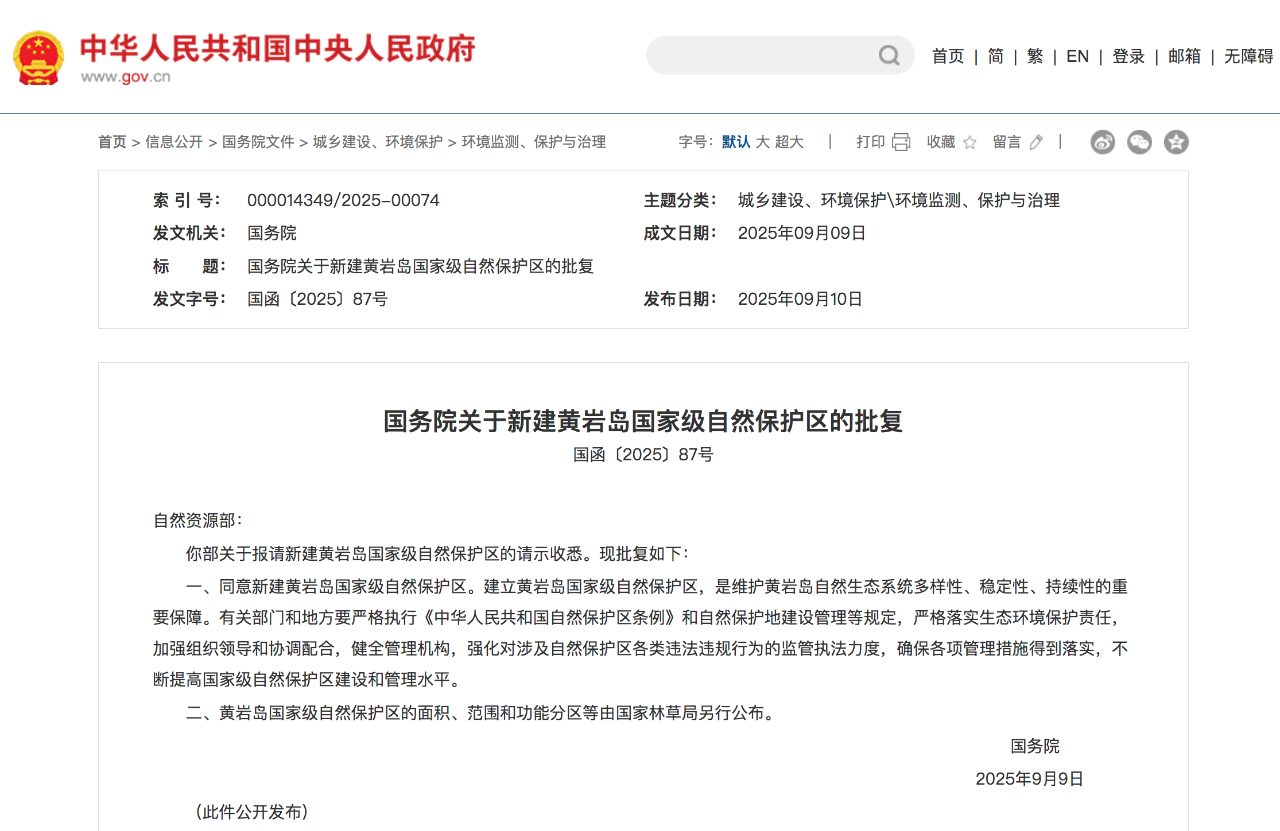Share via the Qzone star icon

[x=1176, y=142]
